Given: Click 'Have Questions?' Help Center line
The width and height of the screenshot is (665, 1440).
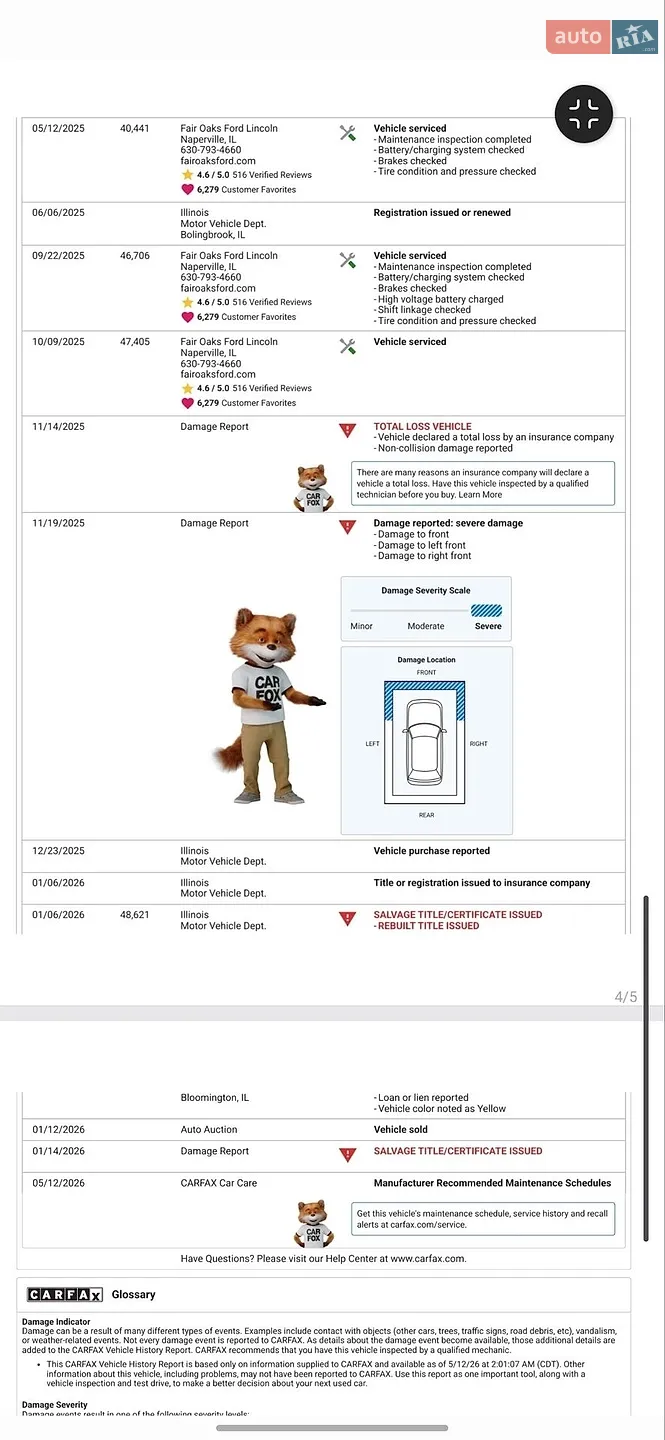Looking at the screenshot, I should [x=323, y=1258].
